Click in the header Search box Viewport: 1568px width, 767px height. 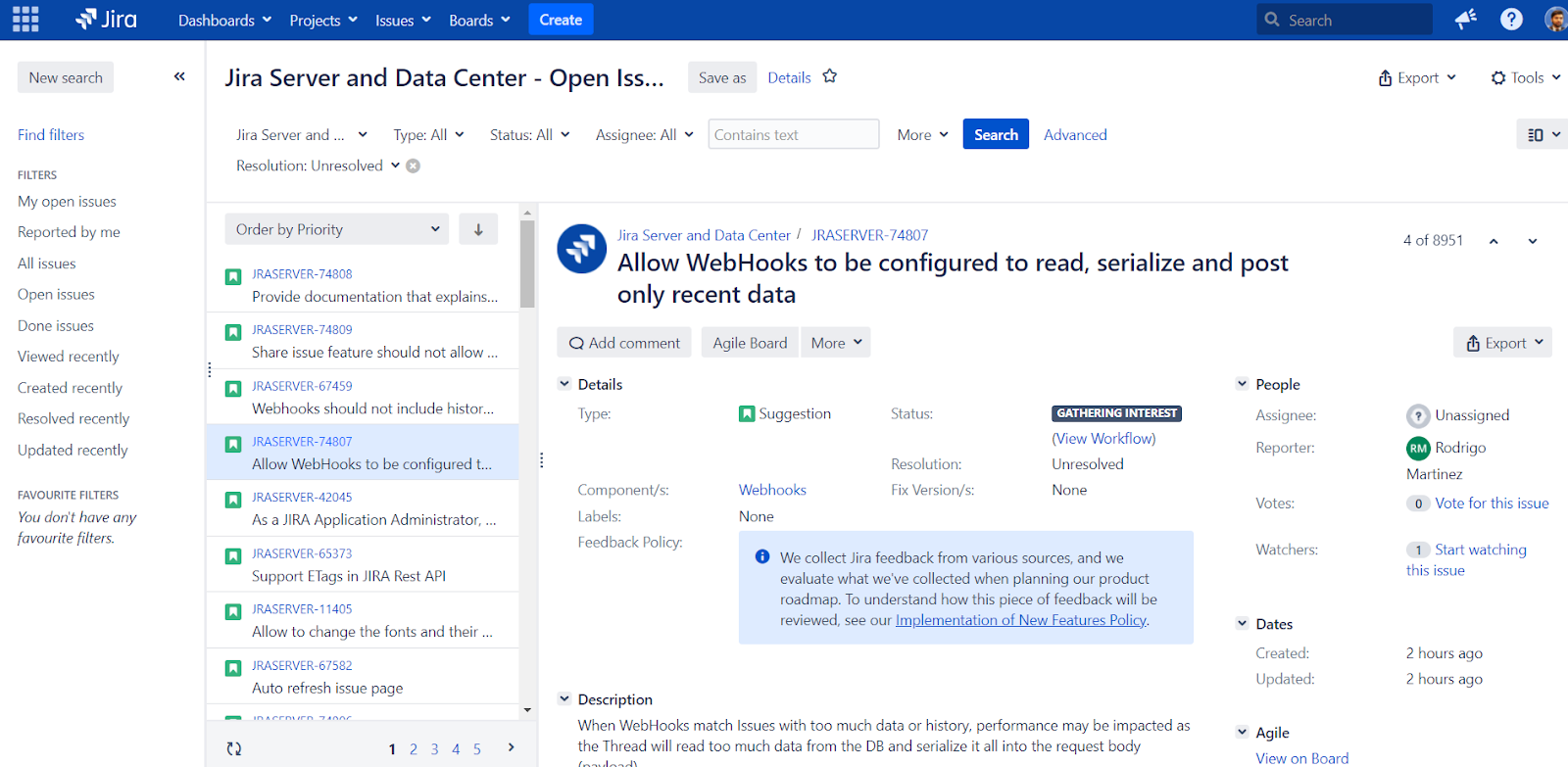1345,20
